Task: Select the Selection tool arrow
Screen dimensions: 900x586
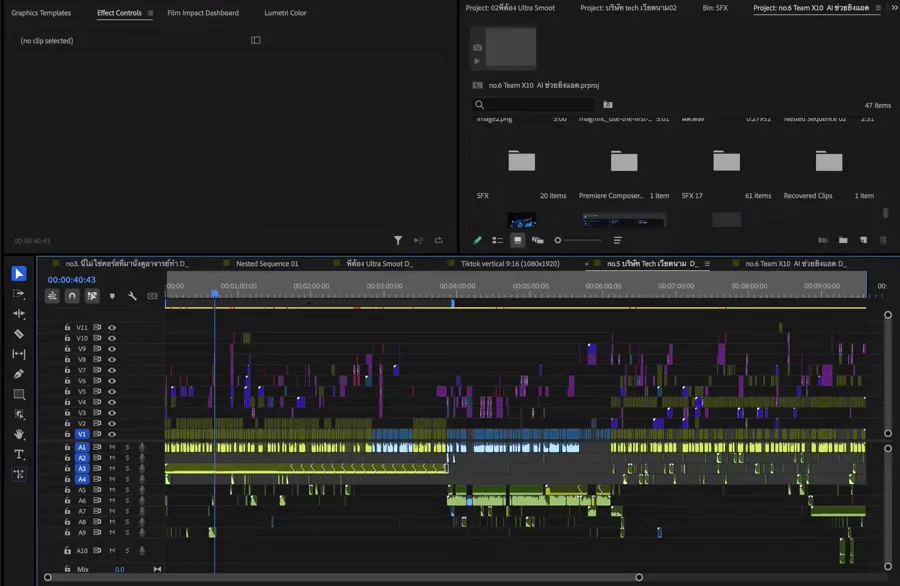Action: click(x=19, y=274)
